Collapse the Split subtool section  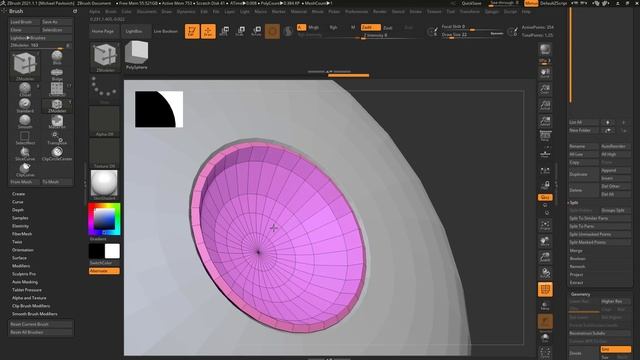574,202
